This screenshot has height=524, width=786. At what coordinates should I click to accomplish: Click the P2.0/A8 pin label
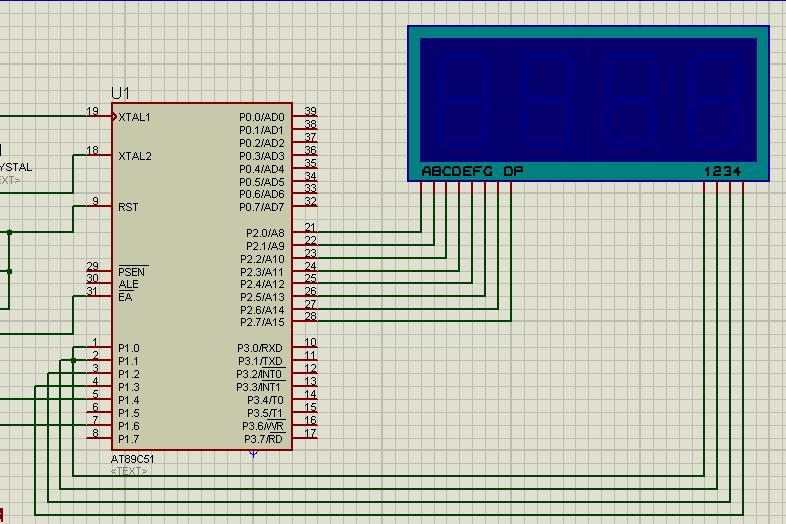click(265, 233)
